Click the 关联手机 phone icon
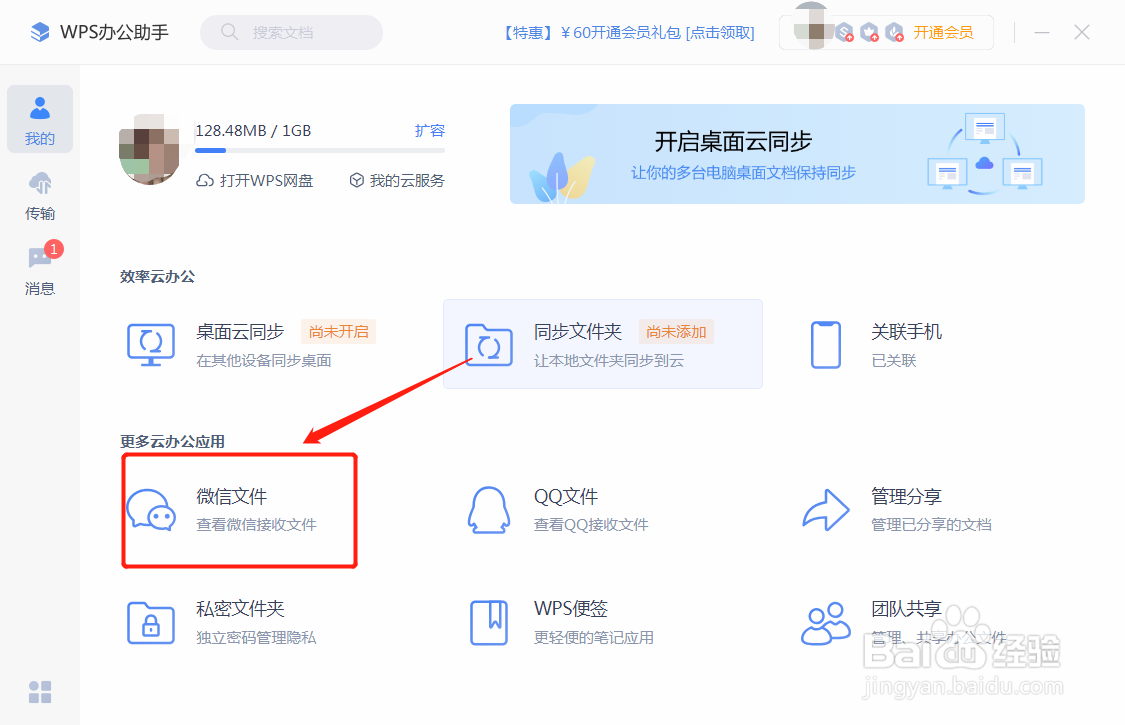Screen dimensions: 1125x725 point(826,345)
